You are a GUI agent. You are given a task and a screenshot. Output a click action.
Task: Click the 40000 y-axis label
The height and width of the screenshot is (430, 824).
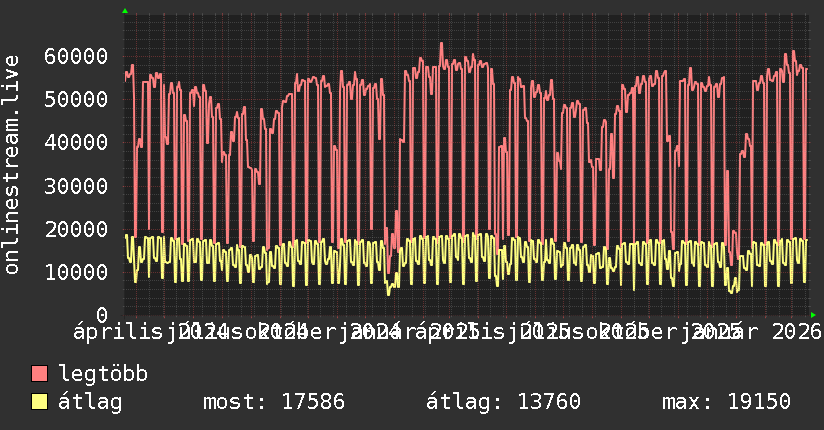click(76, 142)
